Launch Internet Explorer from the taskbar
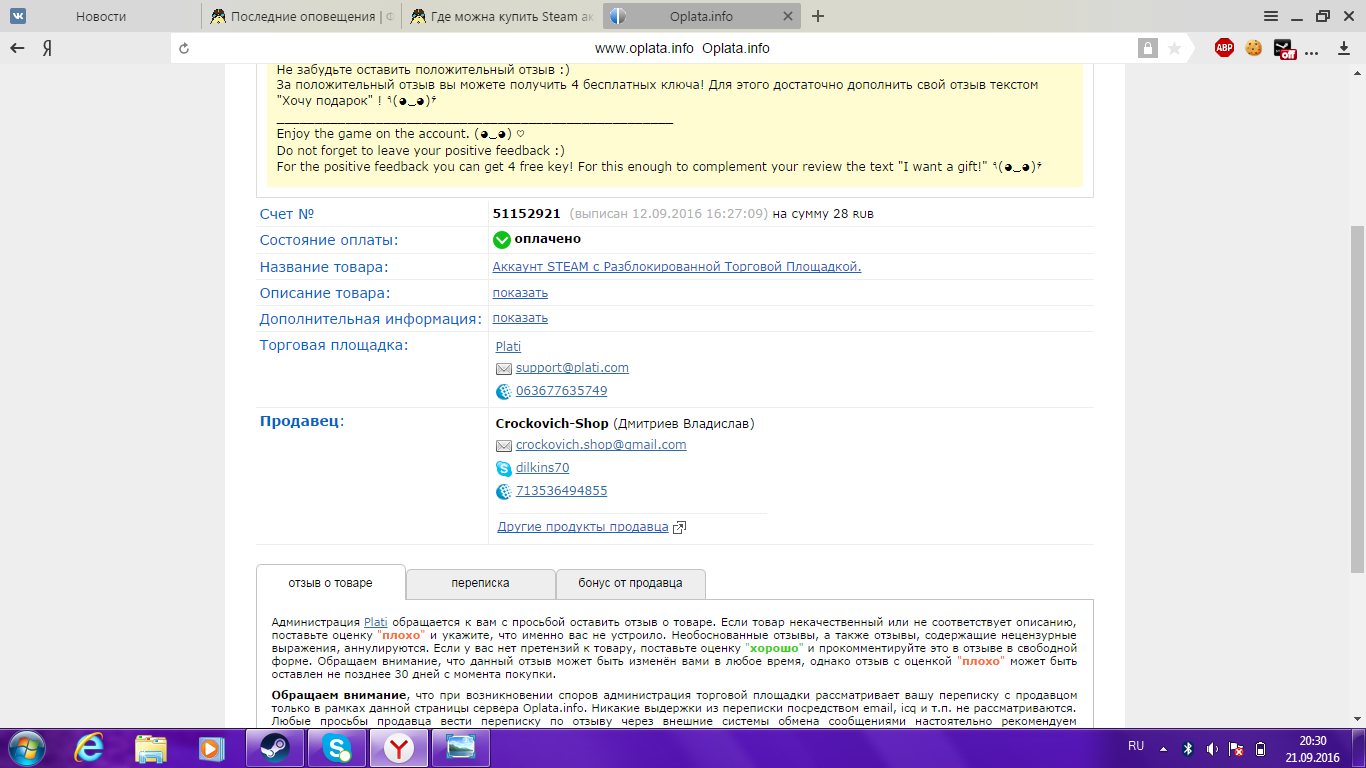1366x768 pixels. tap(91, 747)
